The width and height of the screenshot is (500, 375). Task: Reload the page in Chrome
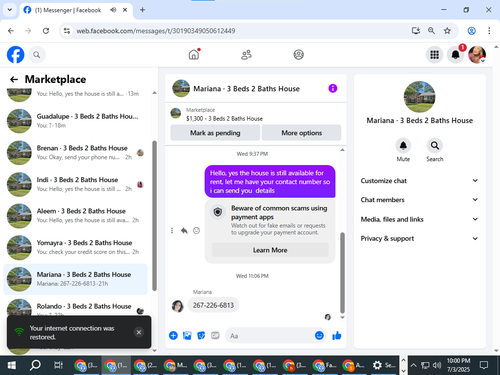pos(46,31)
